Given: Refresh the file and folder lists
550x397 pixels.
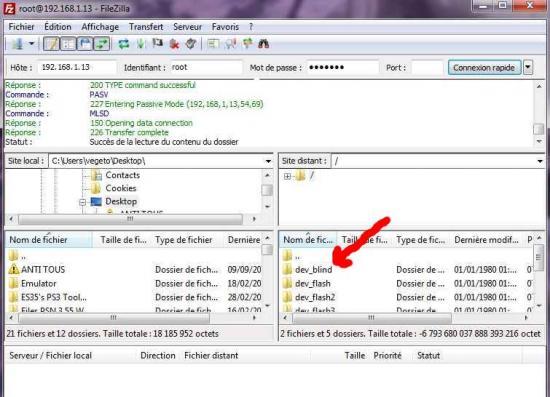Looking at the screenshot, I should click(123, 44).
